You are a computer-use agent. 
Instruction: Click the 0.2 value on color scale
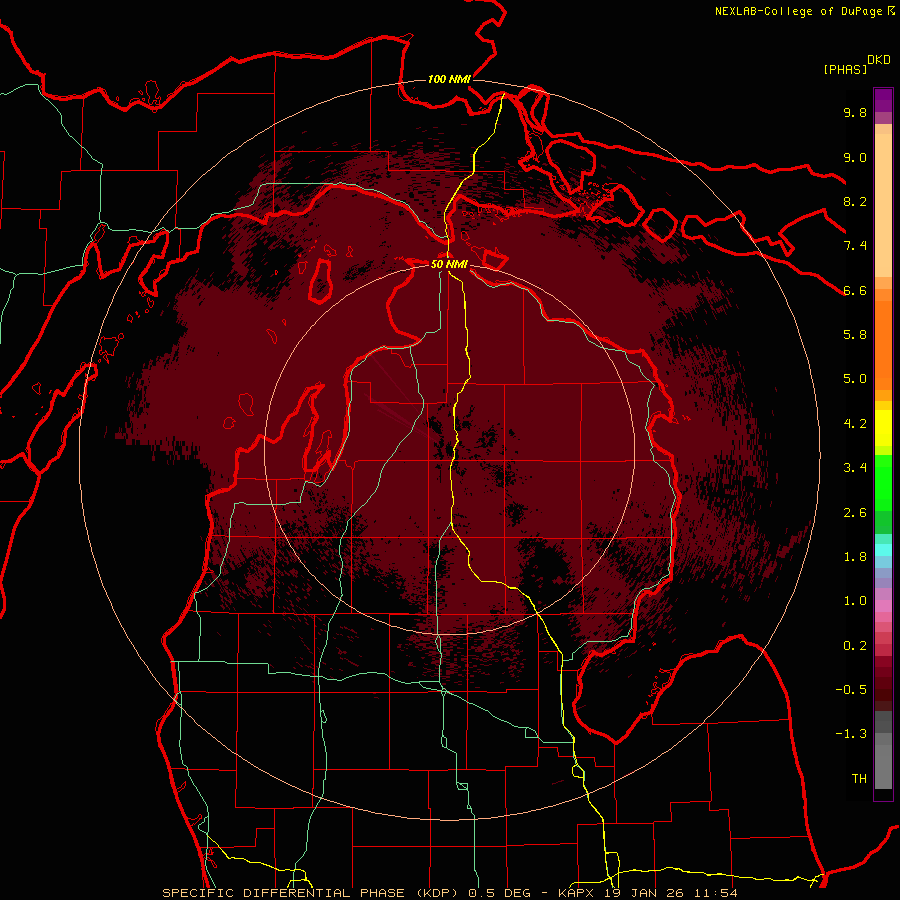tap(855, 646)
